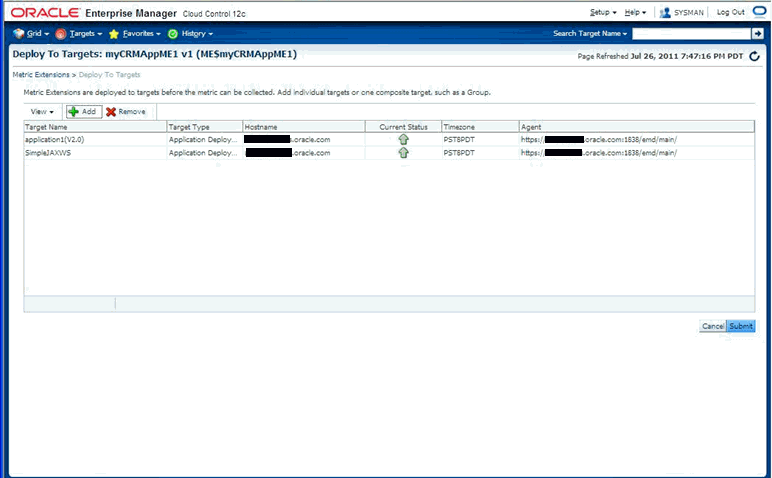
Task: Sort by Hostname column header
Action: tap(304, 127)
